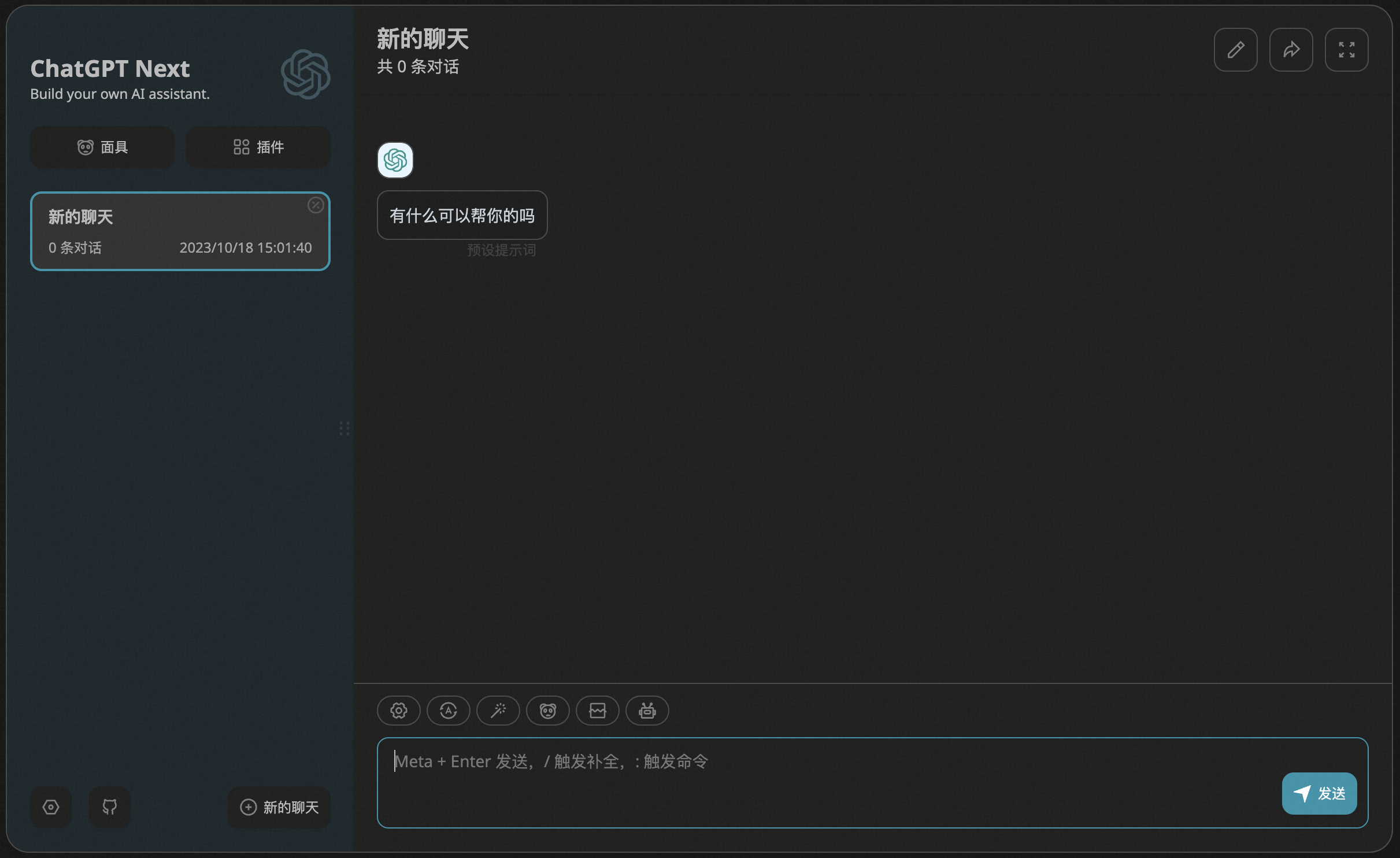The image size is (1400, 858).
Task: Select the 新的聊天 conversation card
Action: tap(180, 231)
